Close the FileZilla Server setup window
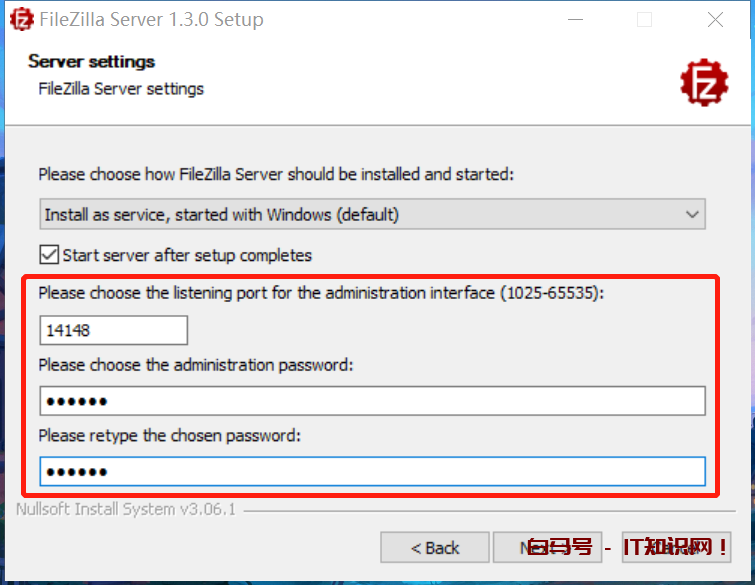 click(x=715, y=19)
